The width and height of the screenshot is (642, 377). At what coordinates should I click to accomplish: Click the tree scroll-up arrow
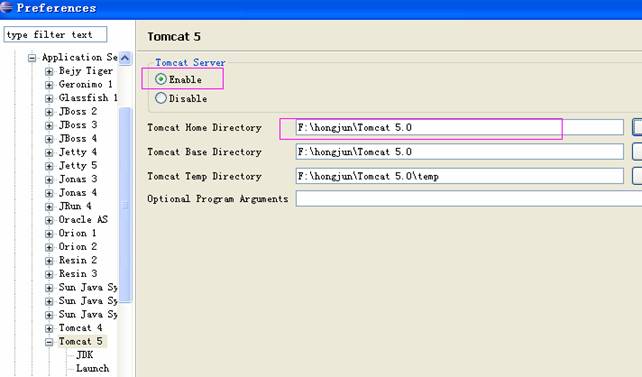tap(125, 58)
